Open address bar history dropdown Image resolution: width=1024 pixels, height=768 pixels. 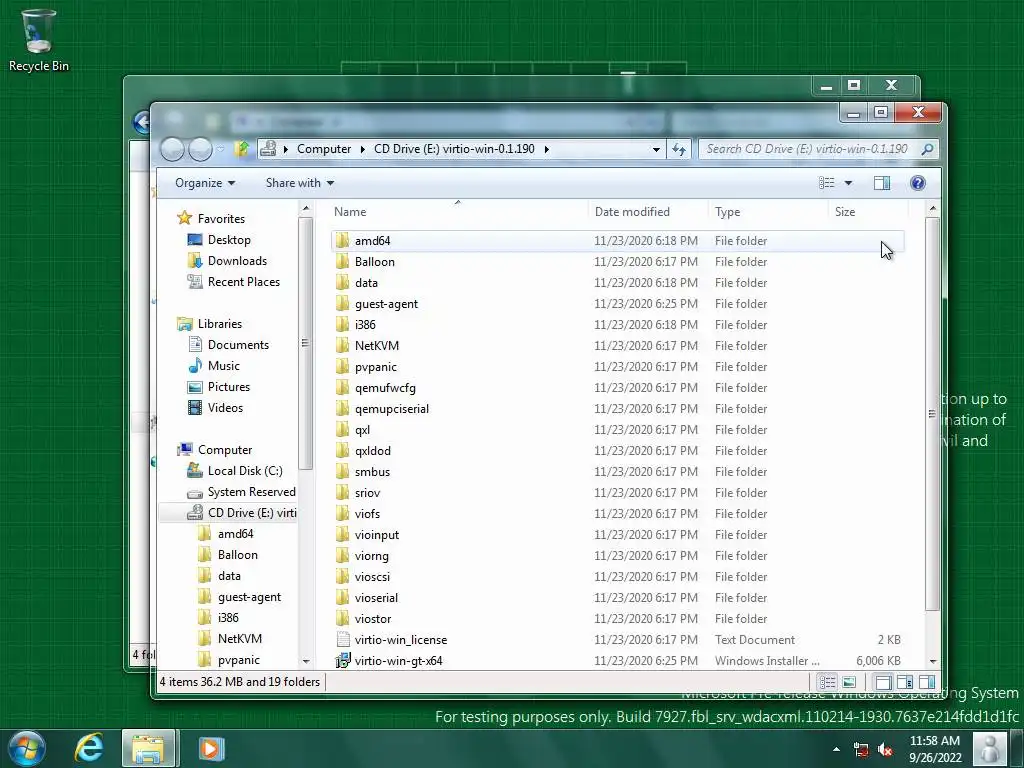click(656, 150)
